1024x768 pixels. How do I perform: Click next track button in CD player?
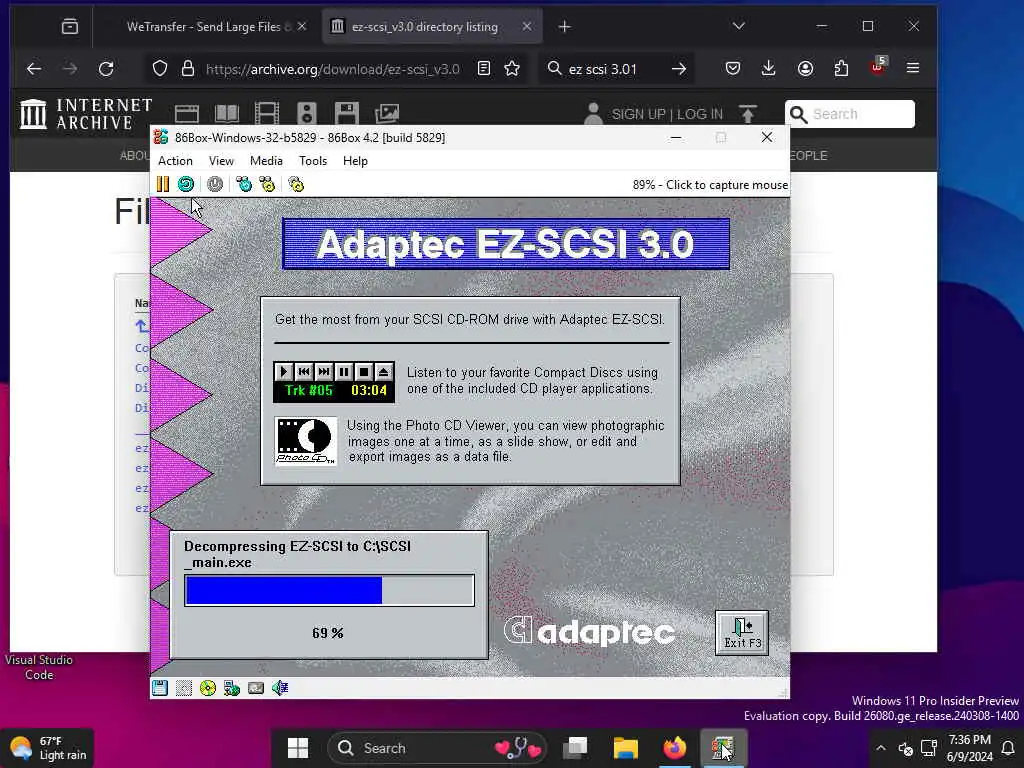click(324, 372)
